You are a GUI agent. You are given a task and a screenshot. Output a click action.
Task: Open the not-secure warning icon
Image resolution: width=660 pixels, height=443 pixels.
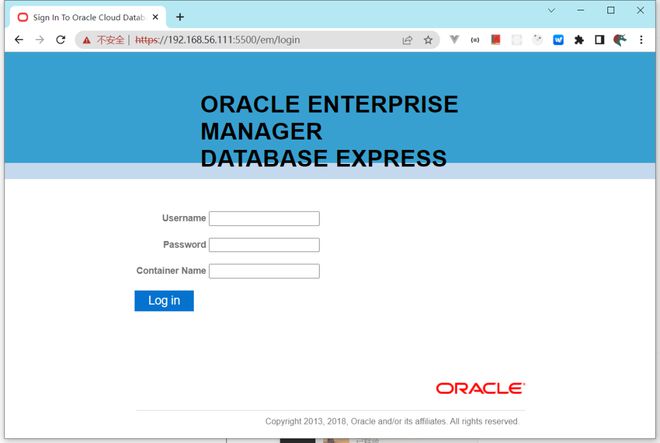87,40
